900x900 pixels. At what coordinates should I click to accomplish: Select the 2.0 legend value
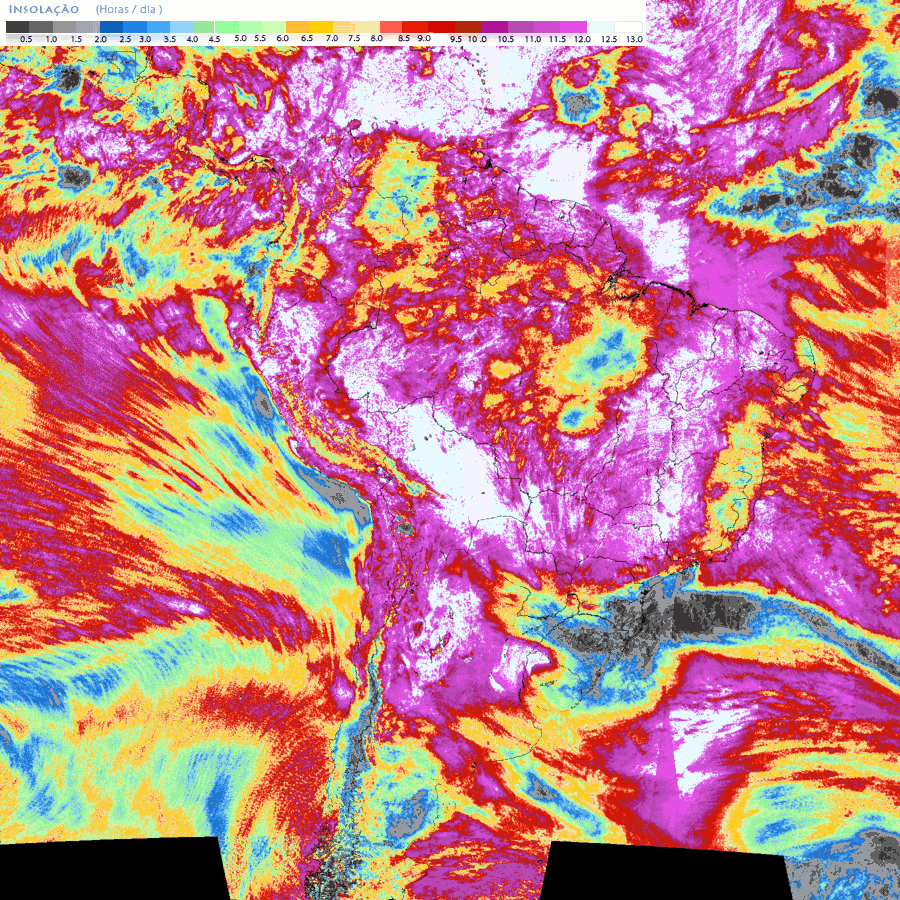click(100, 39)
